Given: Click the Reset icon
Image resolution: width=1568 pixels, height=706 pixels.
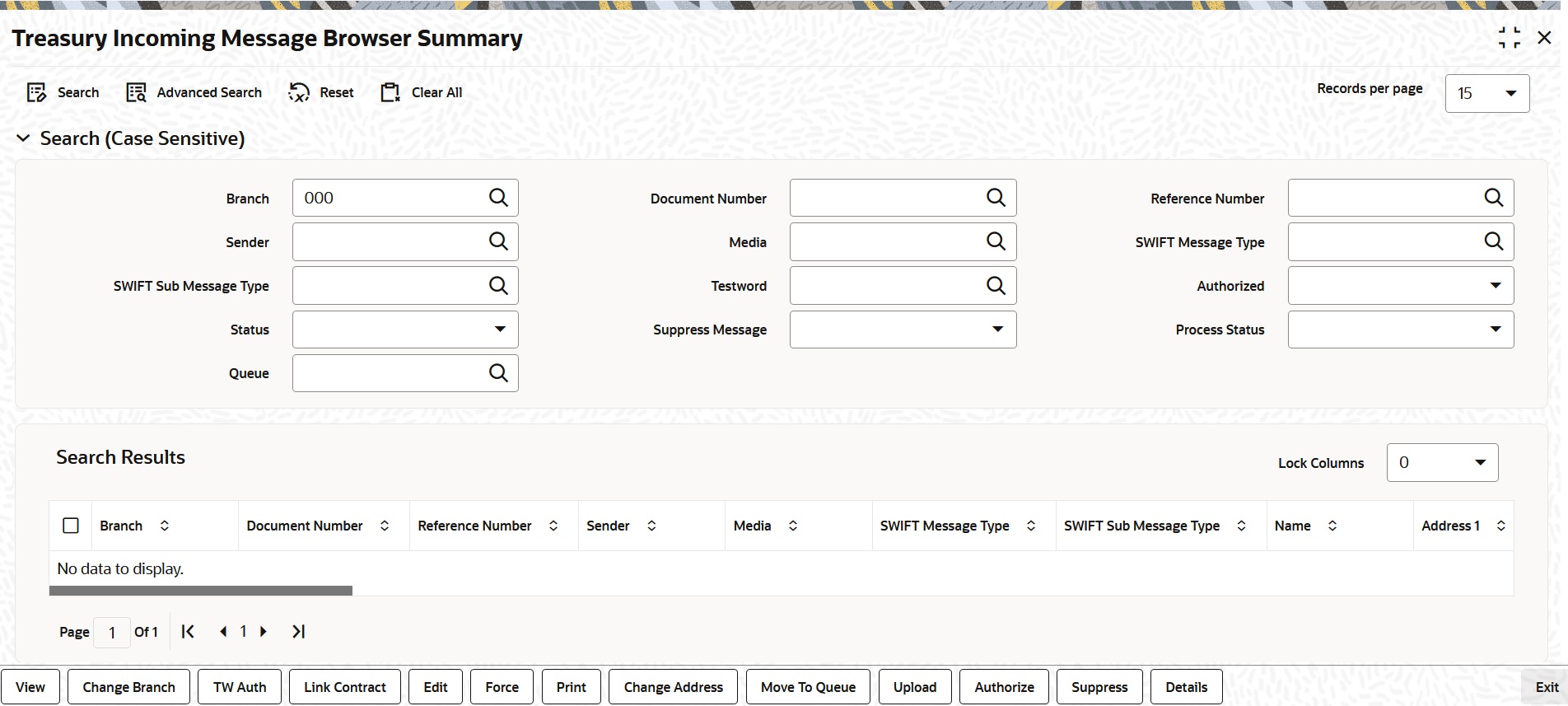Looking at the screenshot, I should point(299,92).
